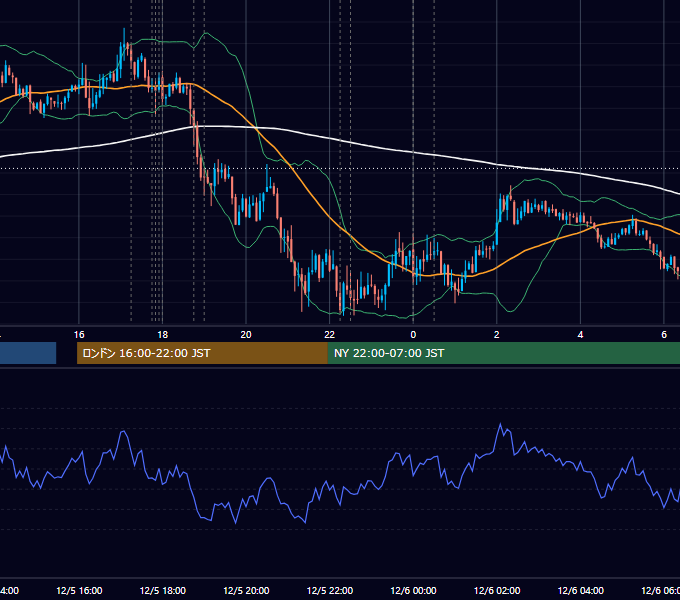Click the 12/5 16:00 date label

coord(79,590)
